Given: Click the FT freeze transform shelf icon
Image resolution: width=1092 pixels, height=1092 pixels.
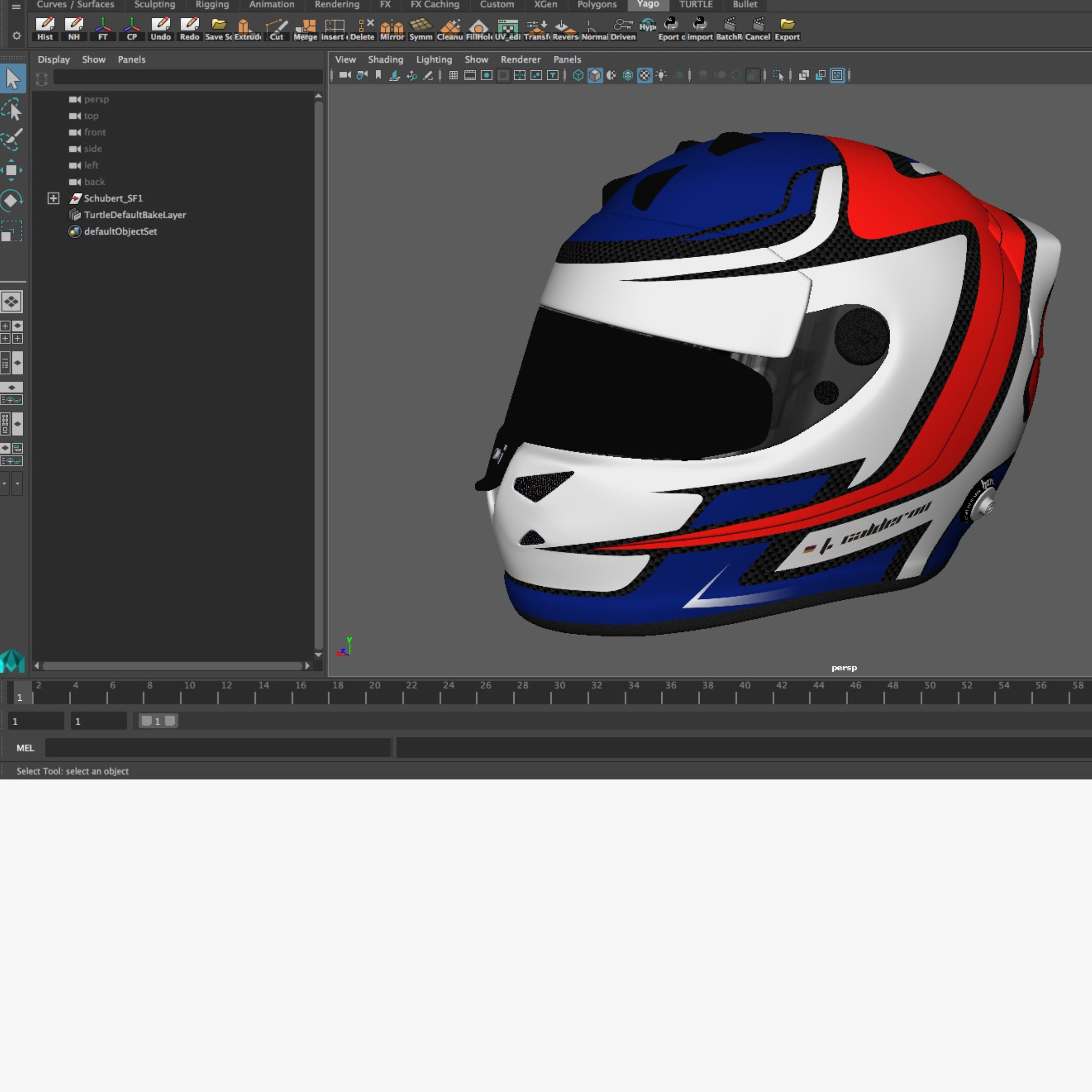Looking at the screenshot, I should [103, 29].
